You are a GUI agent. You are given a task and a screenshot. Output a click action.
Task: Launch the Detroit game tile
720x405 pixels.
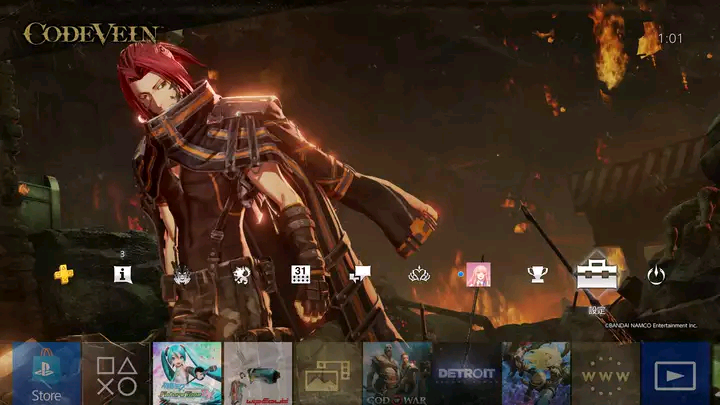(x=467, y=373)
